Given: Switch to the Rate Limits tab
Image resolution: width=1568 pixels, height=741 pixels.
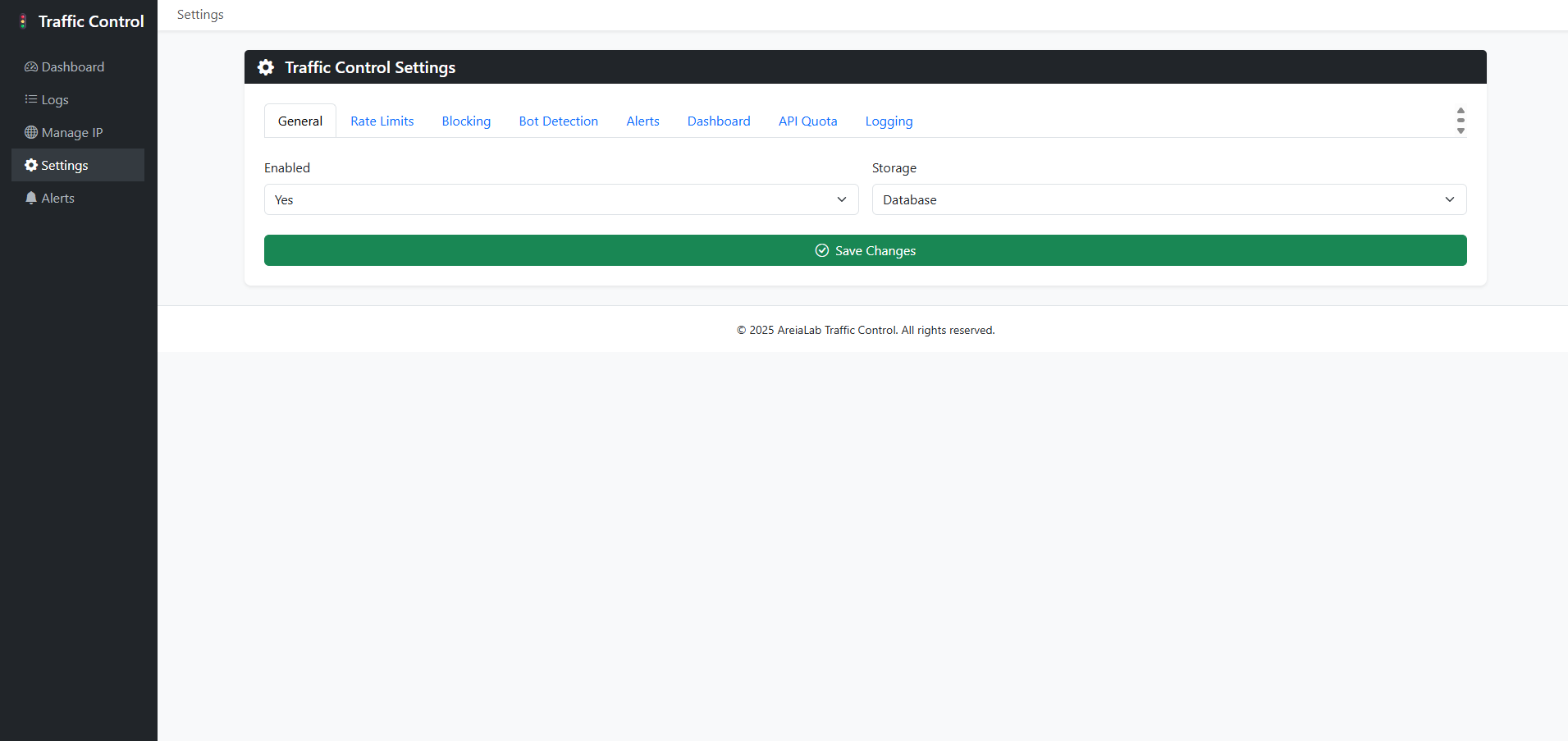Looking at the screenshot, I should 382,121.
